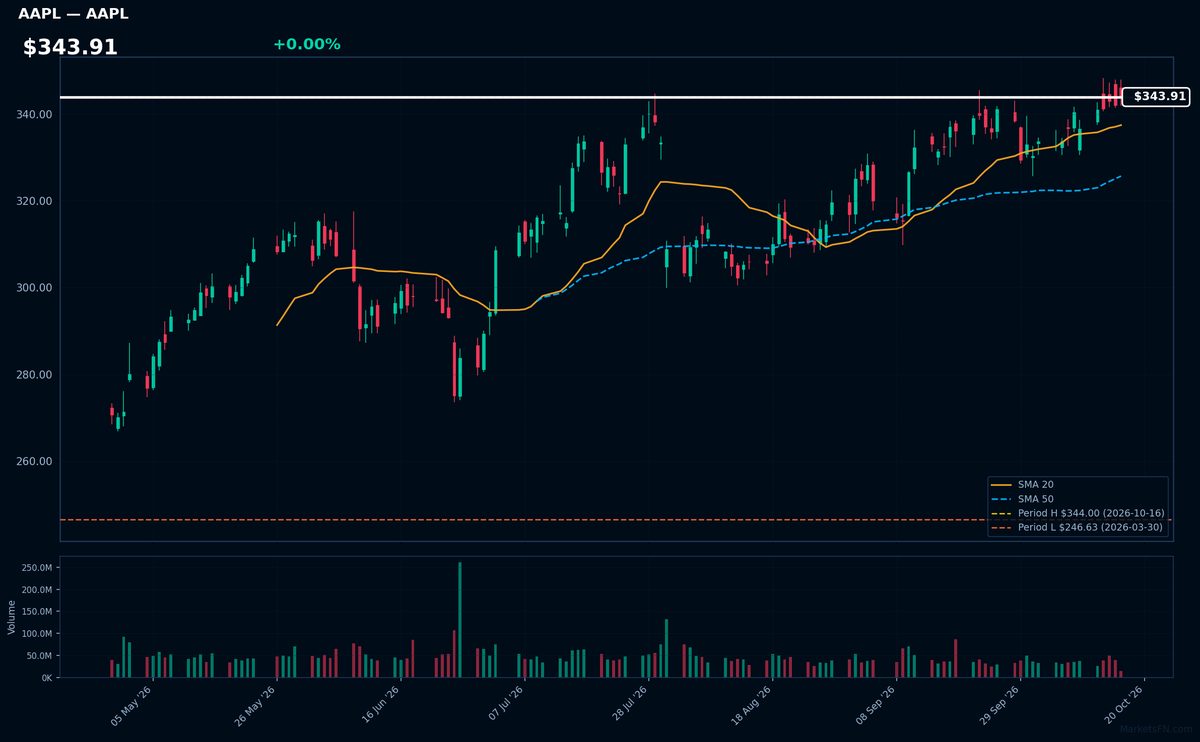Image resolution: width=1200 pixels, height=742 pixels.
Task: Click the 280.00 price axis label
Action: [34, 375]
